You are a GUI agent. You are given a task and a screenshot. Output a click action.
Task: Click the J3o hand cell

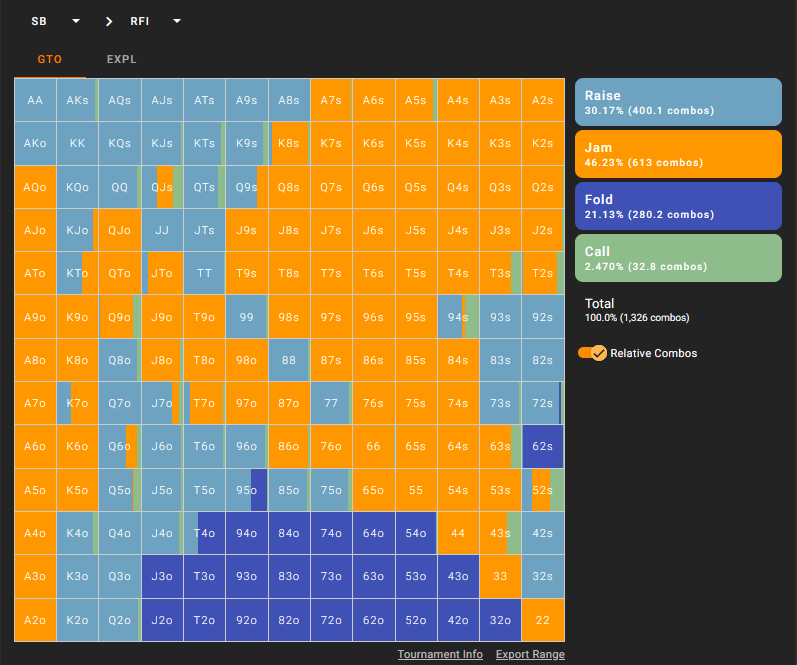tap(162, 576)
